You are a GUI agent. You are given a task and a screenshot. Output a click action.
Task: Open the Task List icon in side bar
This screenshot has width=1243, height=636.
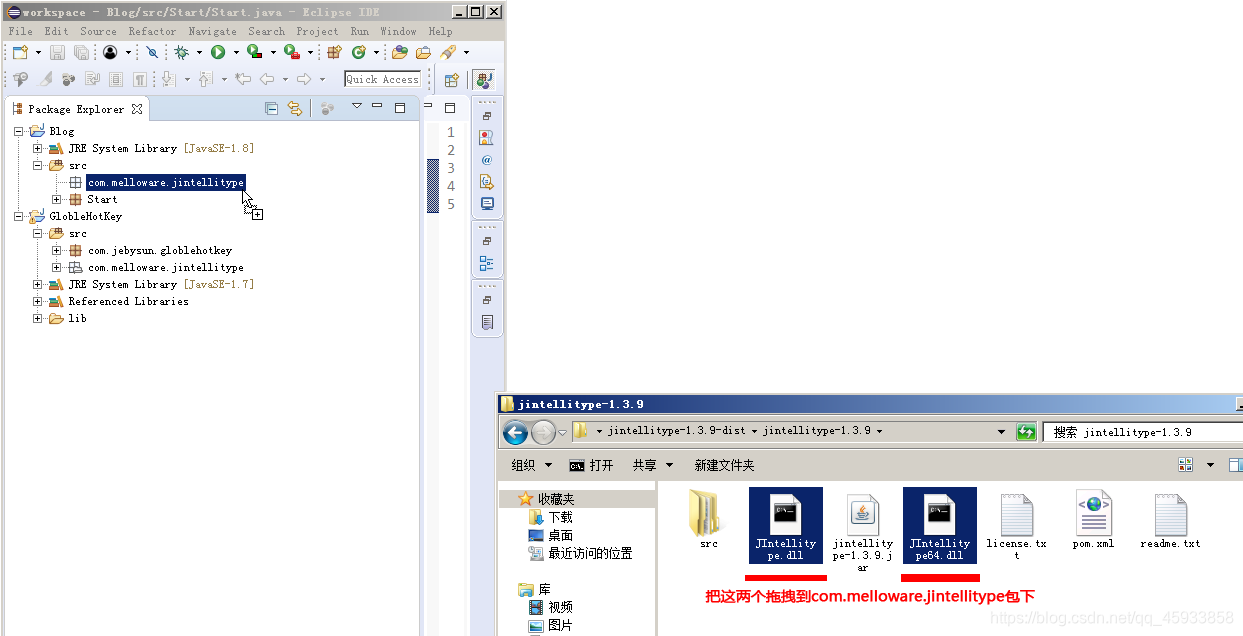click(487, 322)
